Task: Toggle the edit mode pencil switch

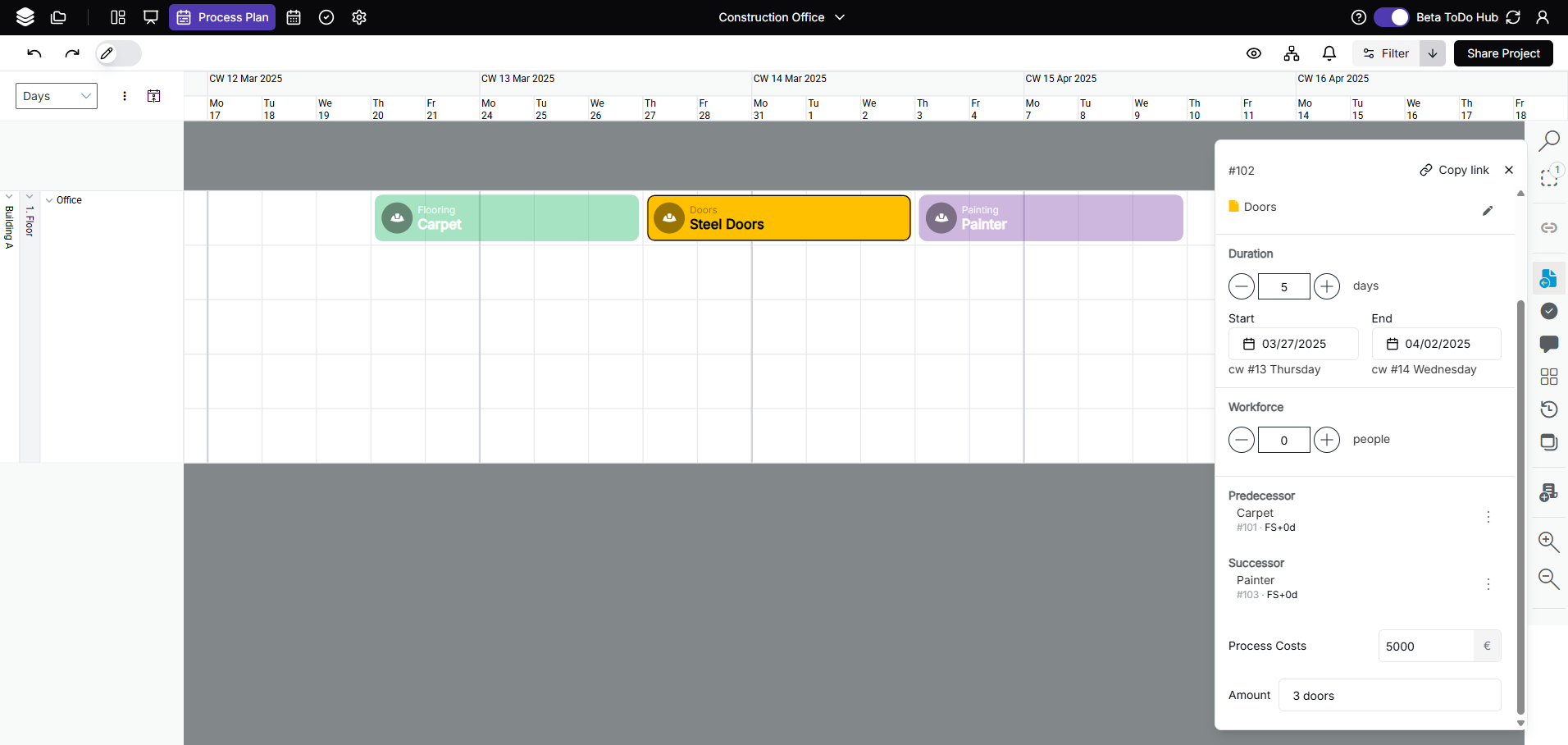Action: tap(118, 53)
